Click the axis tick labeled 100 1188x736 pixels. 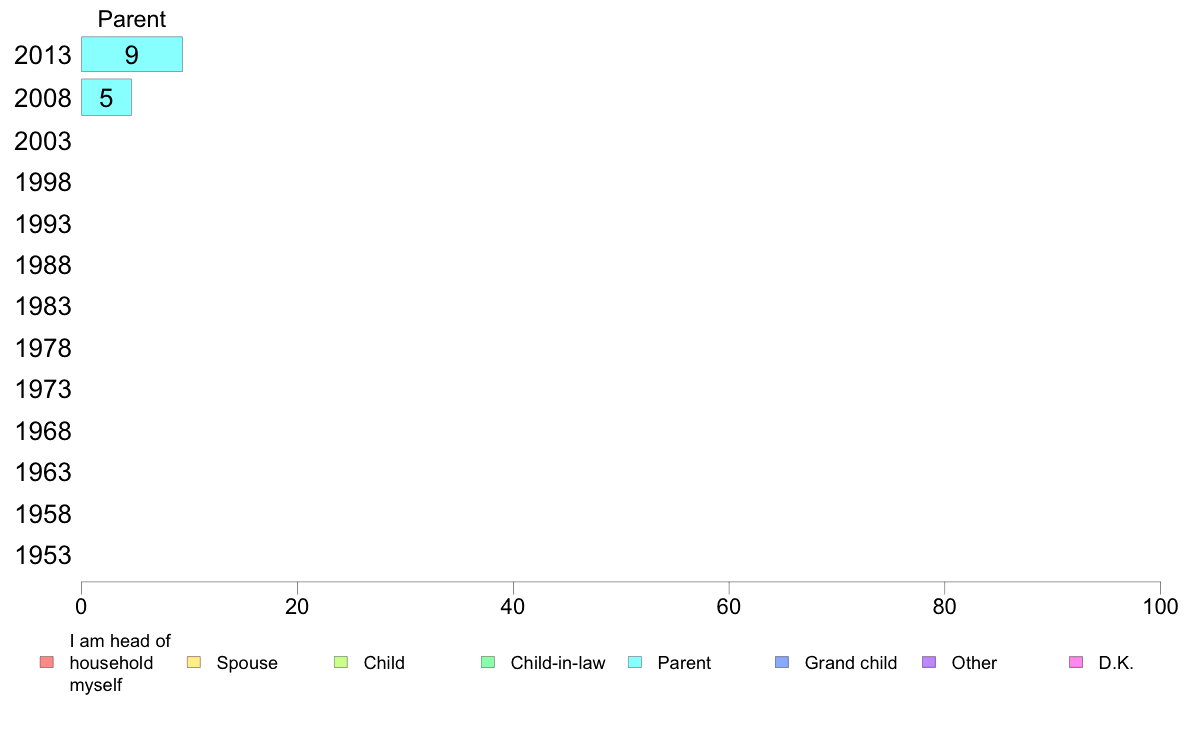coord(1160,606)
